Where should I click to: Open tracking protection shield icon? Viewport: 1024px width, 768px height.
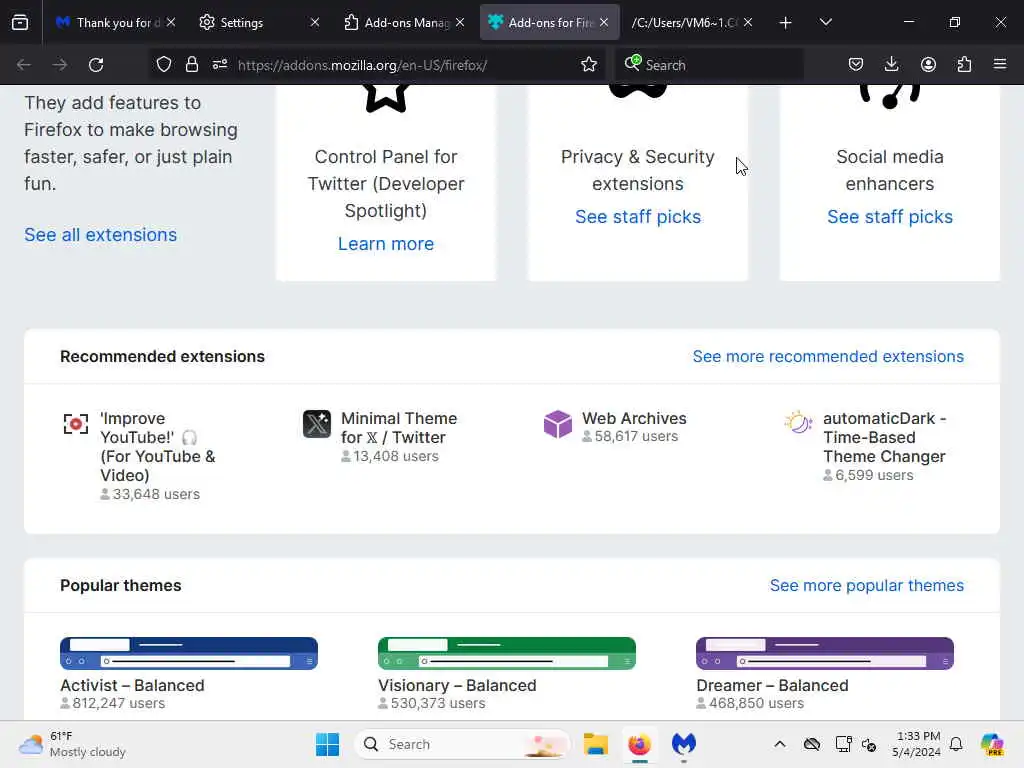[x=164, y=65]
